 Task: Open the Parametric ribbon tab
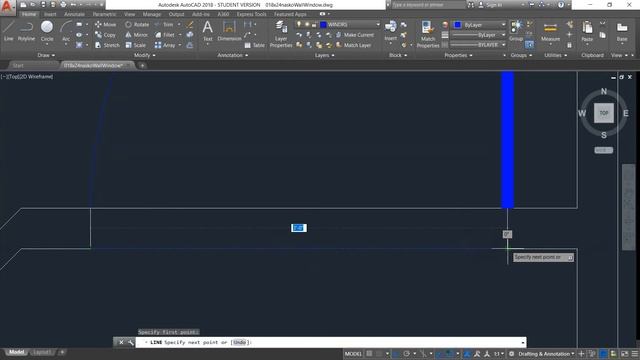click(x=104, y=14)
